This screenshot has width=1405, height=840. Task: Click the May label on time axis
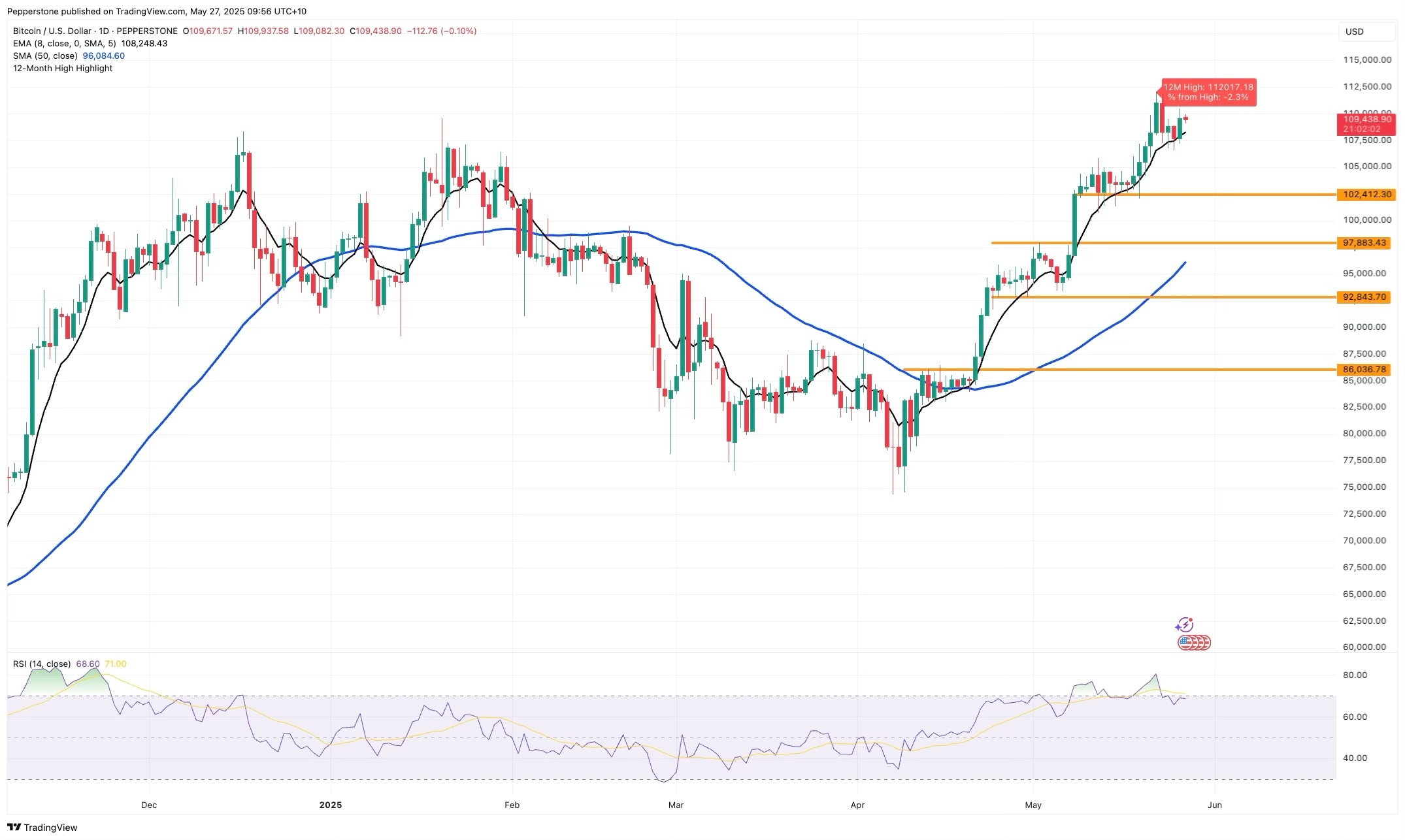coord(1033,805)
